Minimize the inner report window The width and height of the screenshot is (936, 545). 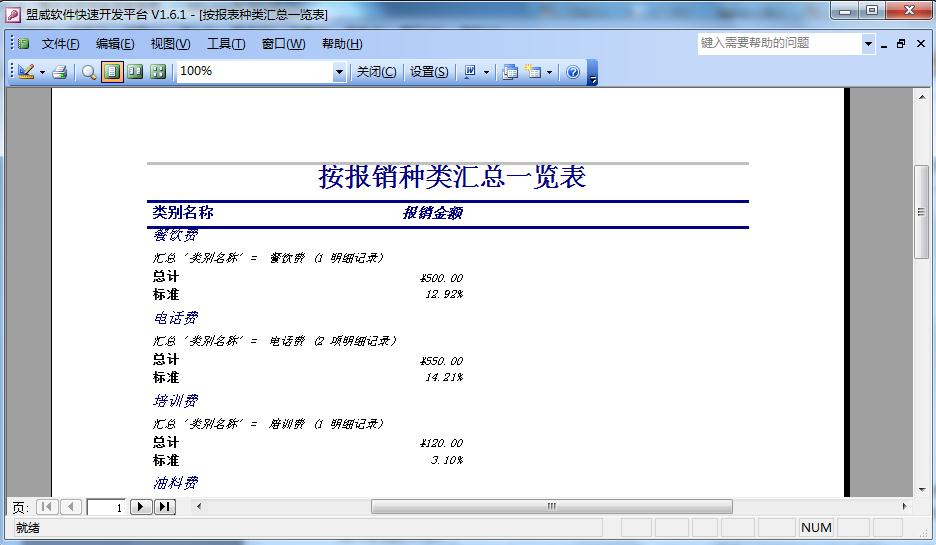pyautogui.click(x=884, y=44)
